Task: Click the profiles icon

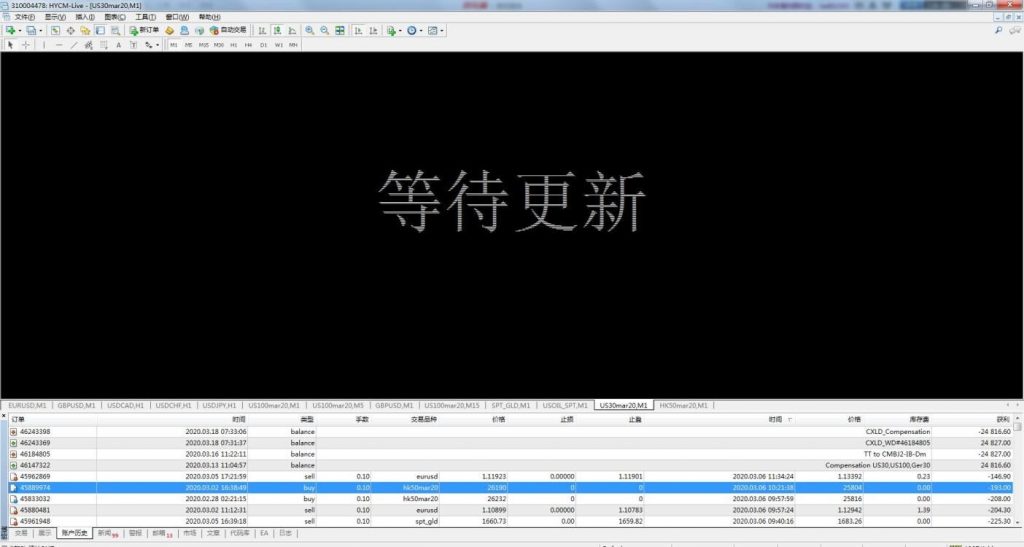Action: (x=31, y=30)
